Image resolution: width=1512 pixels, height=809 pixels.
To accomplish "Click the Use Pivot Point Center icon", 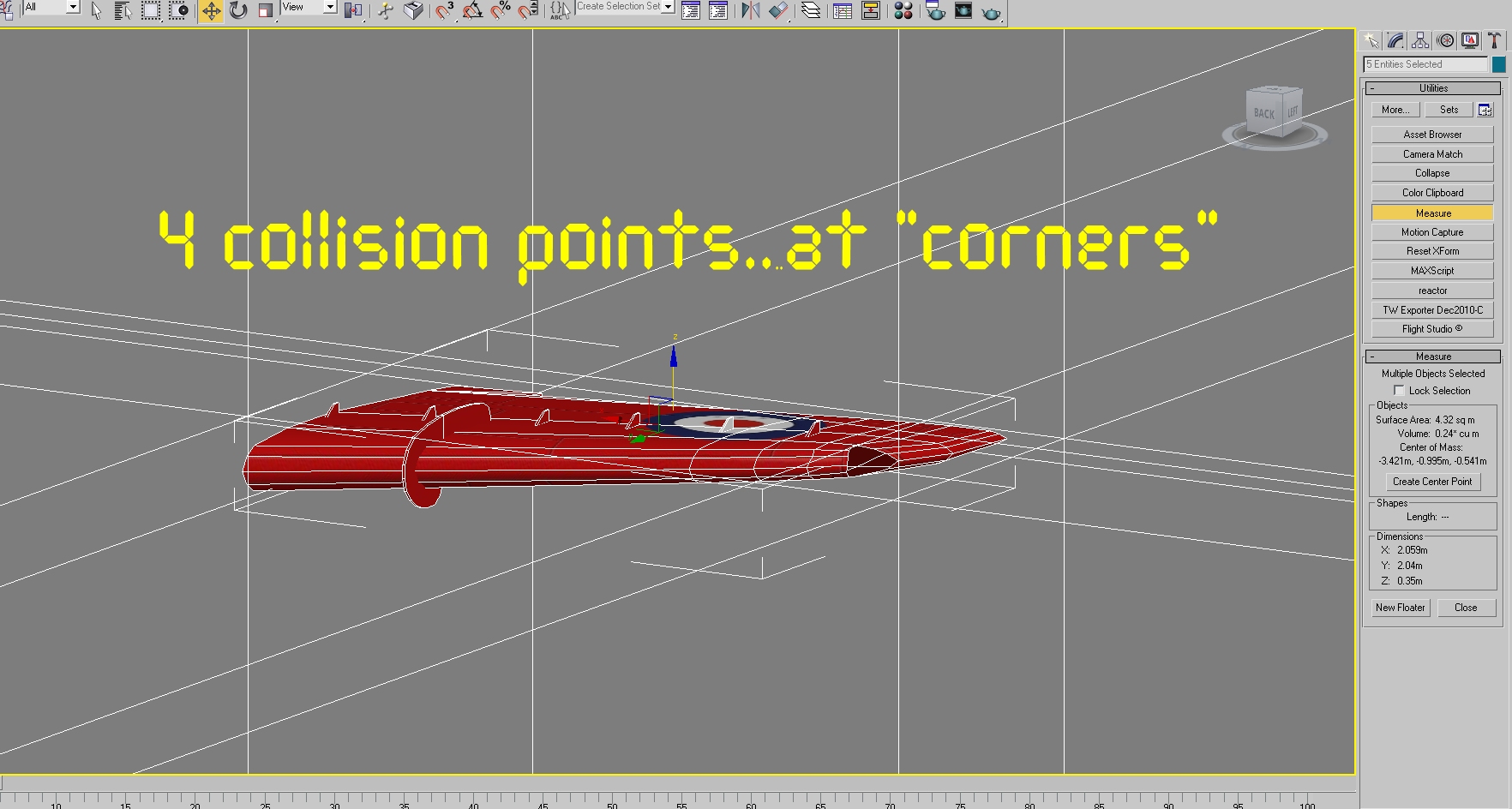I will pyautogui.click(x=353, y=11).
